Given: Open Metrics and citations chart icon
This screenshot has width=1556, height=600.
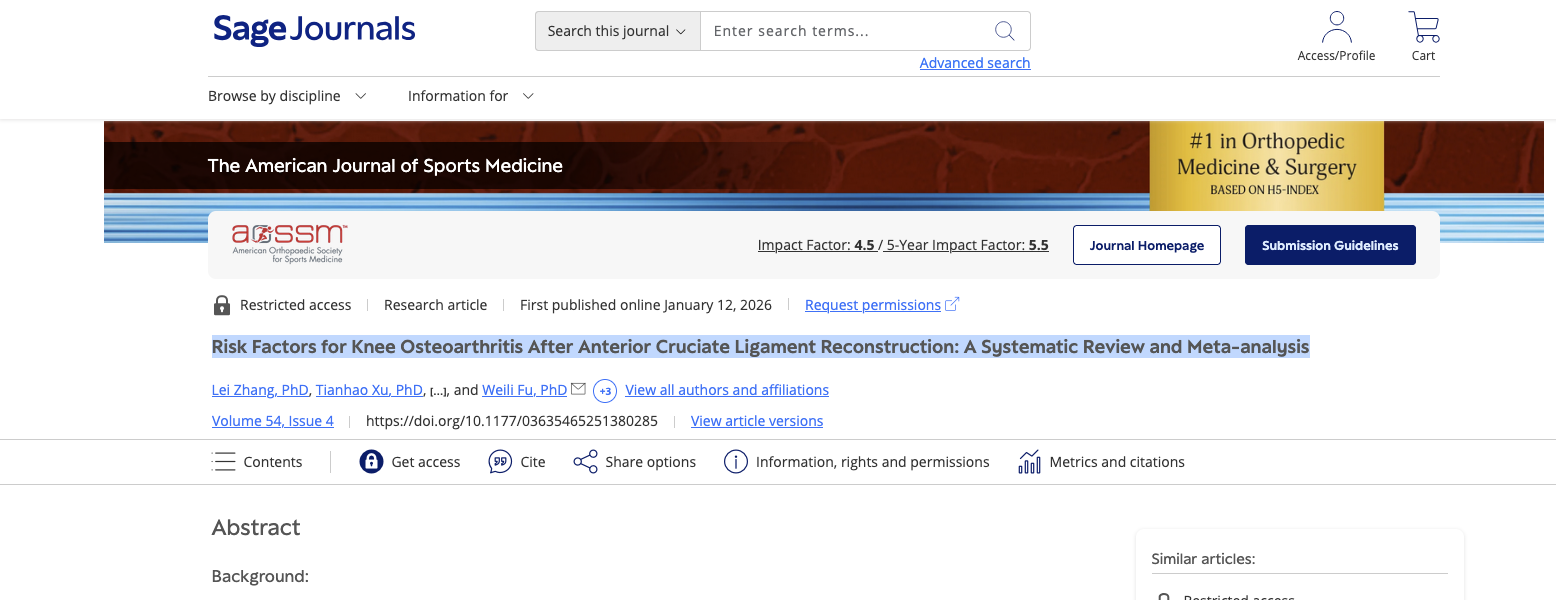Looking at the screenshot, I should pyautogui.click(x=1029, y=462).
